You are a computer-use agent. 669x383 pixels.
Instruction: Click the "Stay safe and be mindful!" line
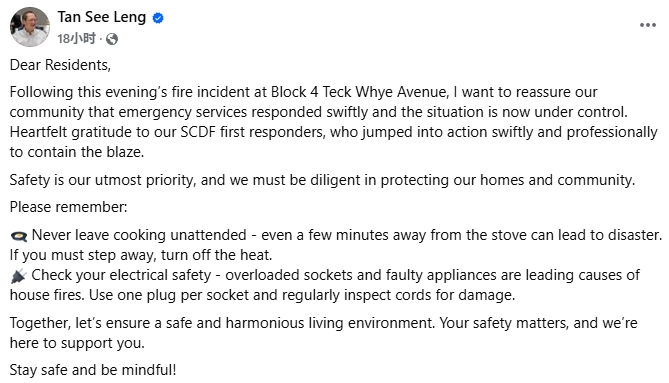[x=93, y=370]
